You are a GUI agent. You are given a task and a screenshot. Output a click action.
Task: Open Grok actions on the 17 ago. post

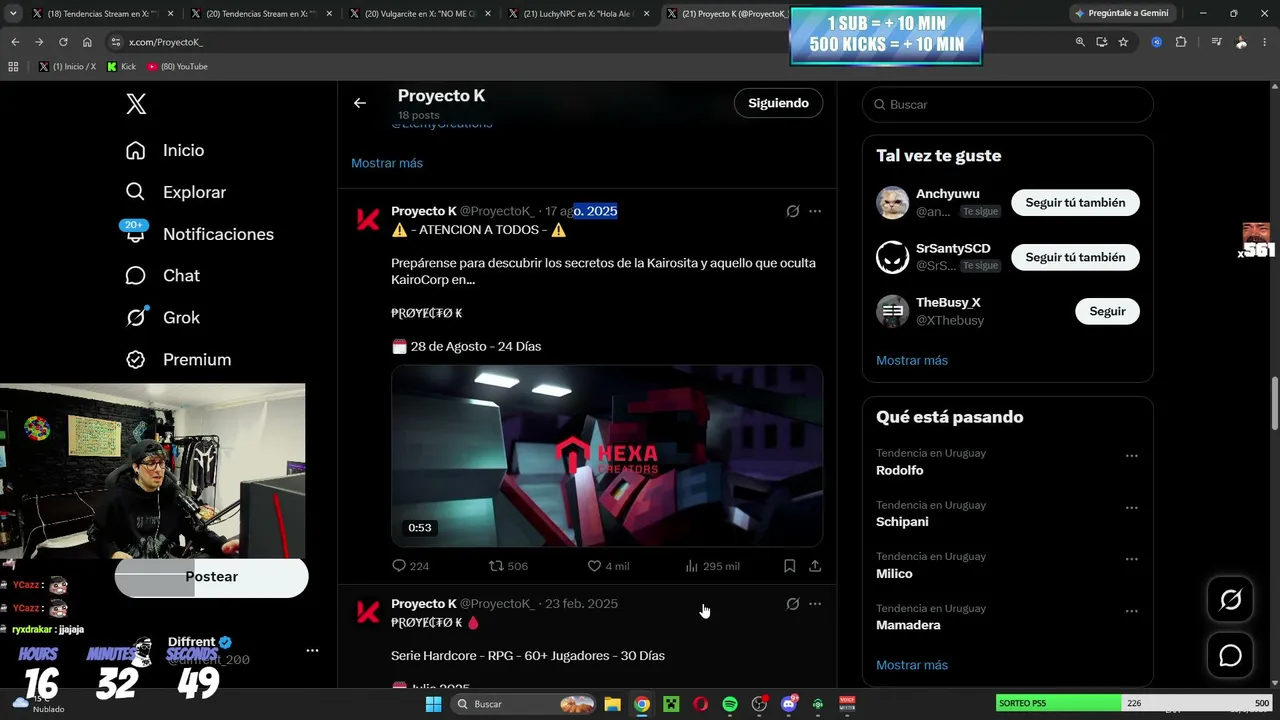pos(793,211)
